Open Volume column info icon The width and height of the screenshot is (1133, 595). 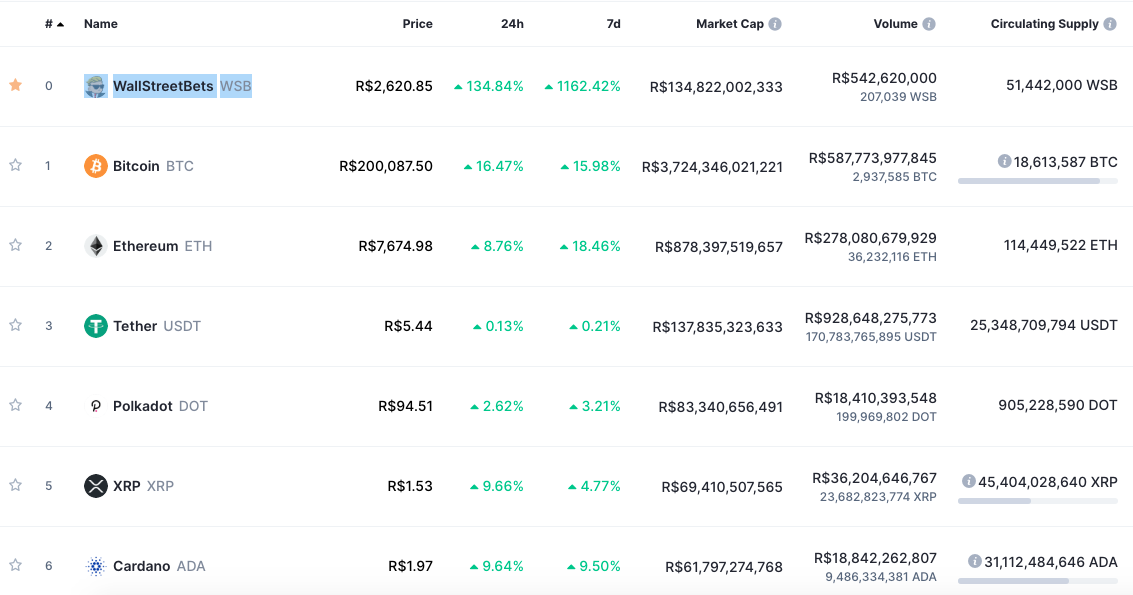[929, 24]
